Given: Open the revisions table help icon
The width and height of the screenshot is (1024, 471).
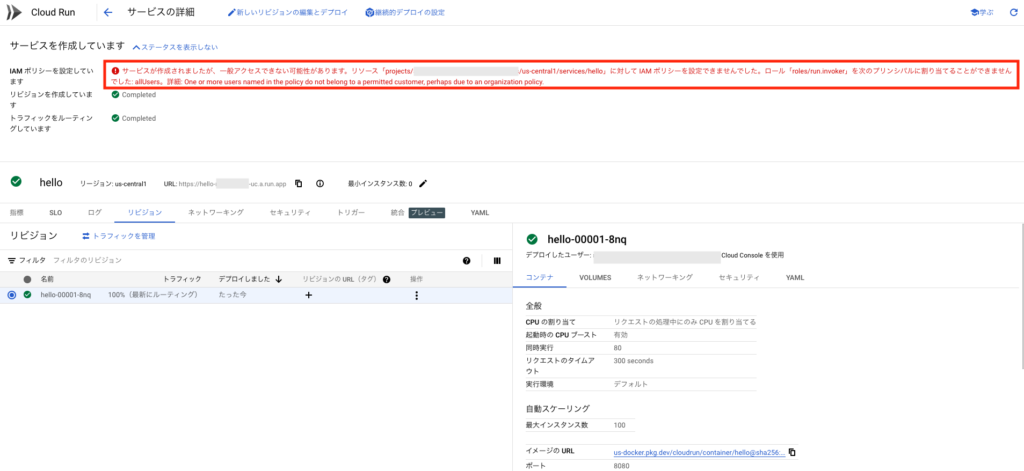Looking at the screenshot, I should (466, 261).
